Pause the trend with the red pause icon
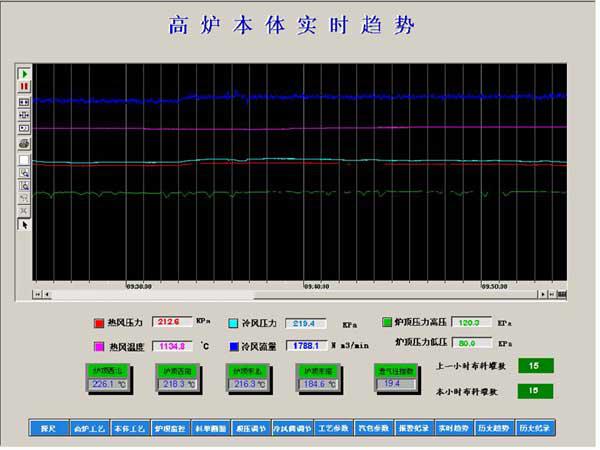This screenshot has height=450, width=600. tap(24, 86)
